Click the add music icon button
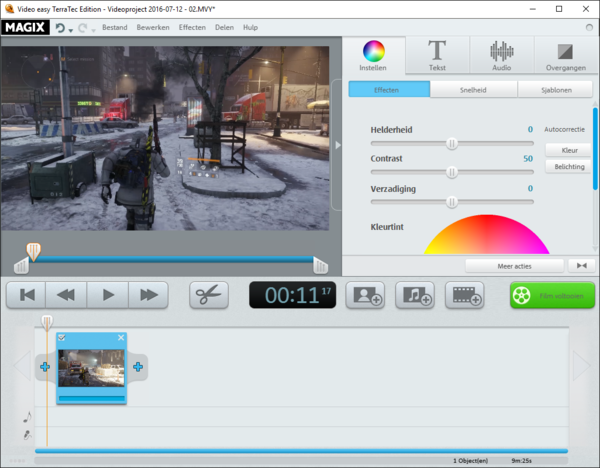 (415, 295)
